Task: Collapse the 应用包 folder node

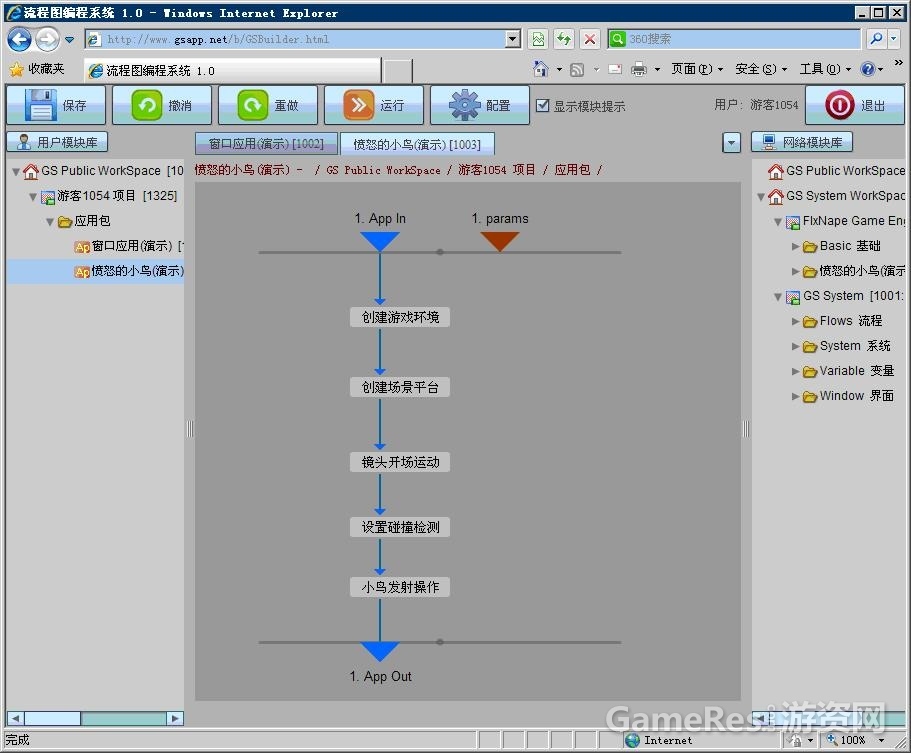Action: click(50, 221)
